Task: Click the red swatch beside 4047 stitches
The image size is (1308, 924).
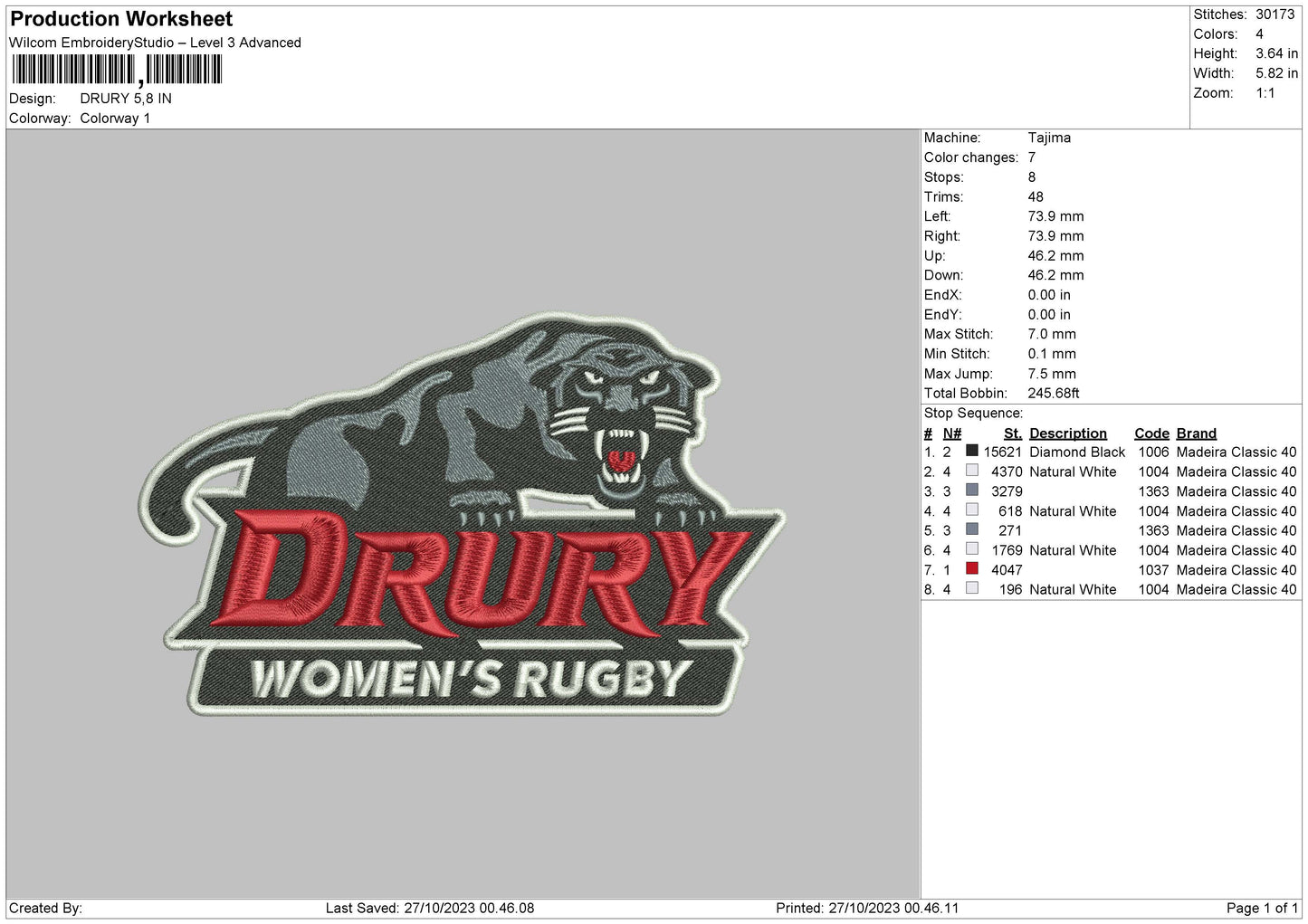Action: (972, 569)
